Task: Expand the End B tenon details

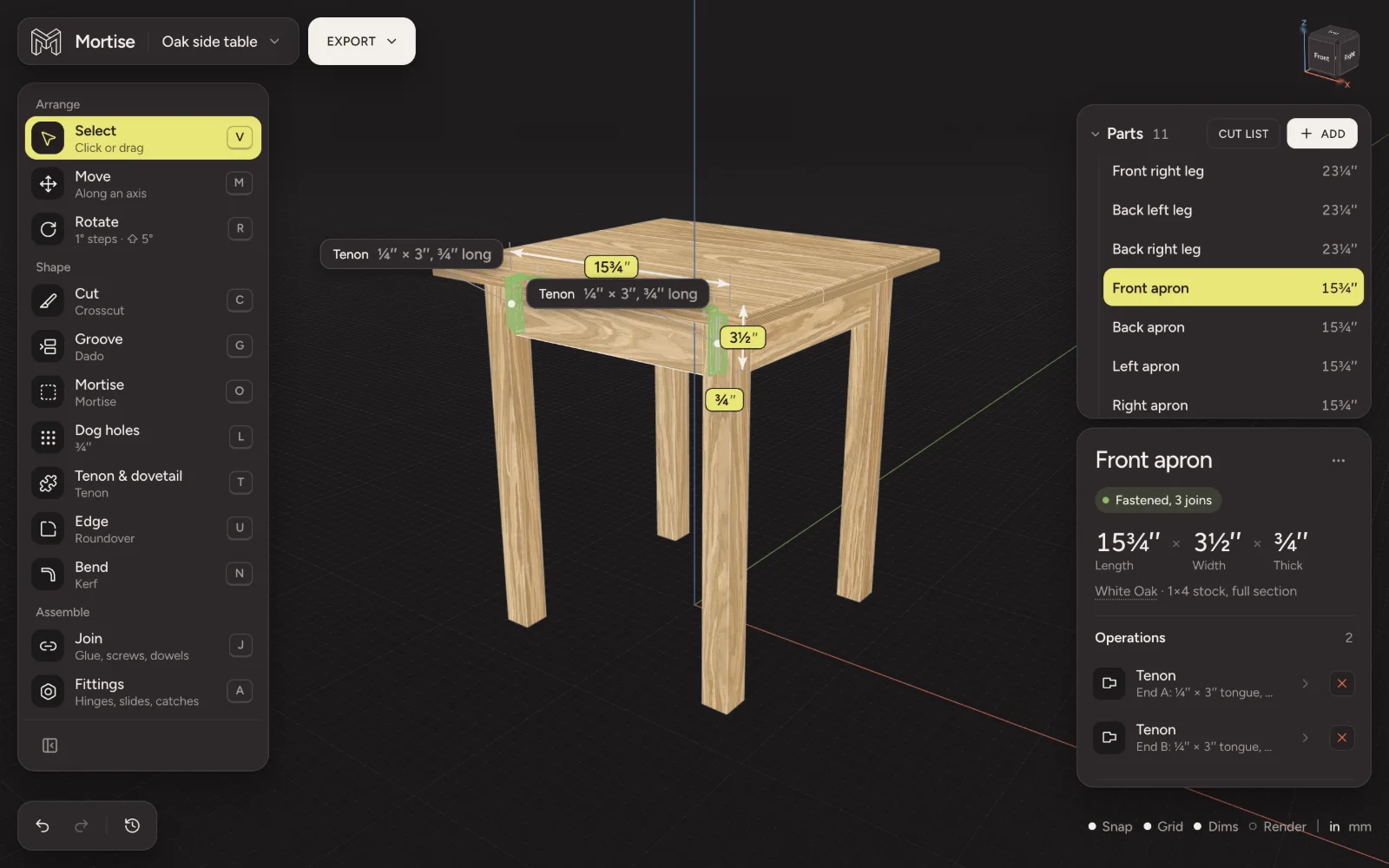Action: tap(1305, 738)
